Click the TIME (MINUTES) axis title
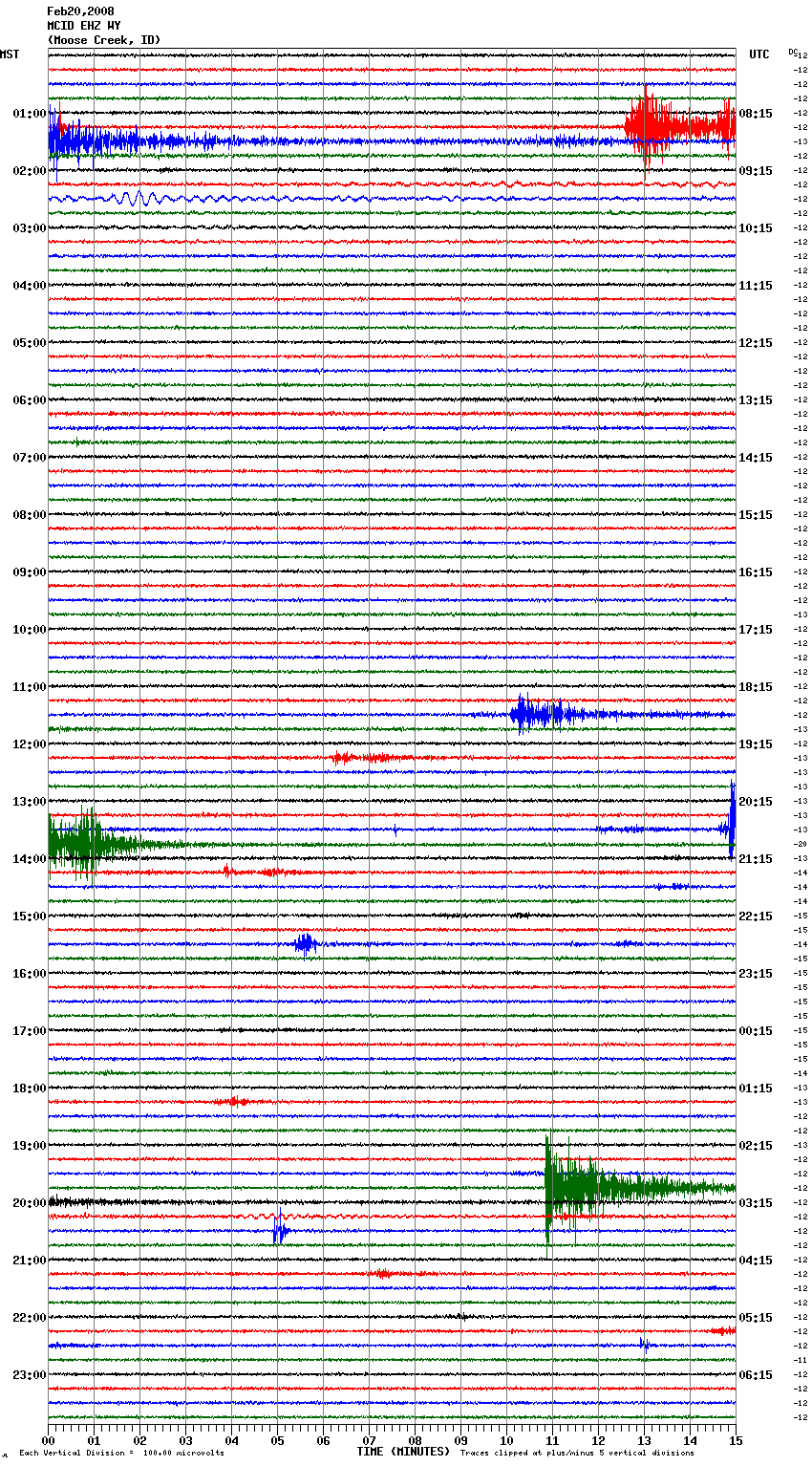The width and height of the screenshot is (812, 1466). coord(403,1452)
